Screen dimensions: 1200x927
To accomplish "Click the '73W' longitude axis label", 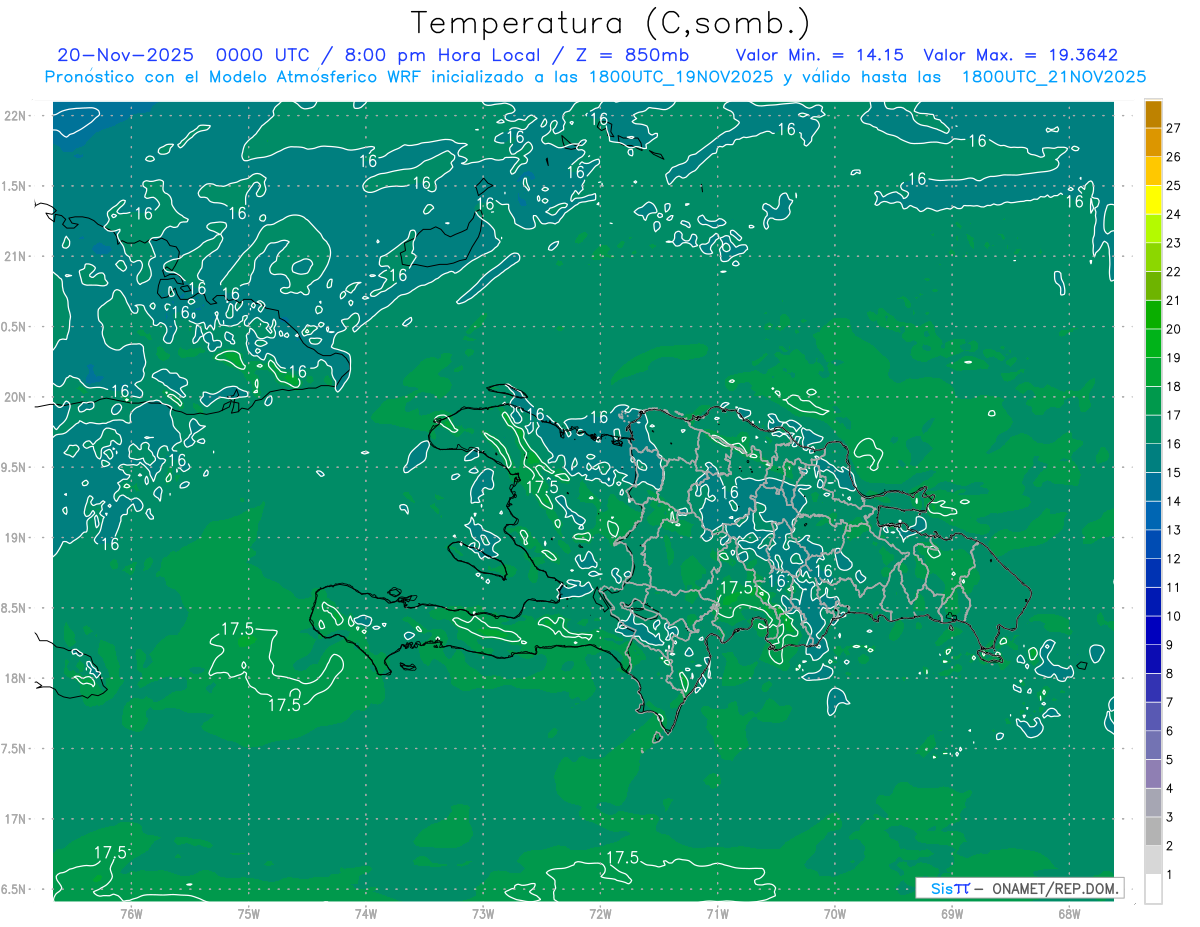I will [483, 914].
